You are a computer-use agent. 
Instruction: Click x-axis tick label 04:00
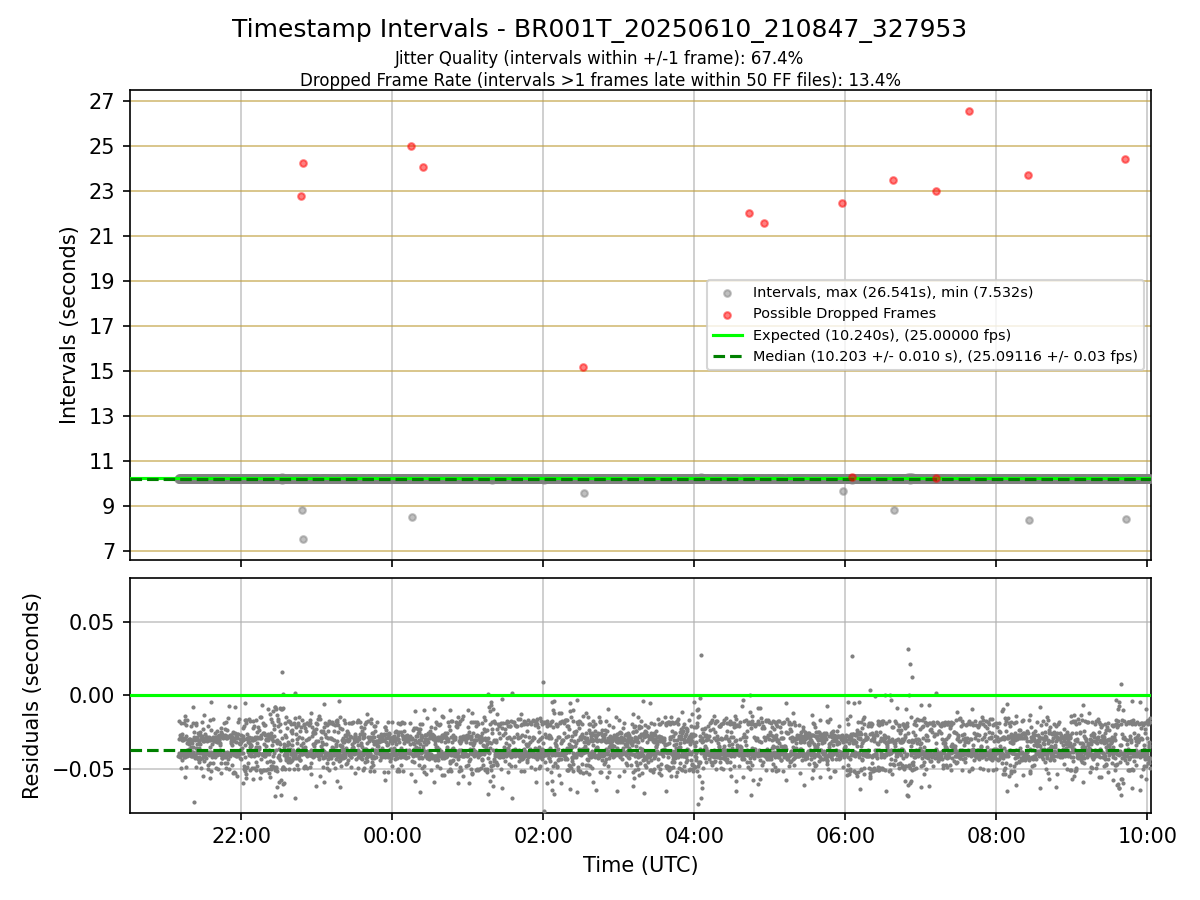click(694, 835)
